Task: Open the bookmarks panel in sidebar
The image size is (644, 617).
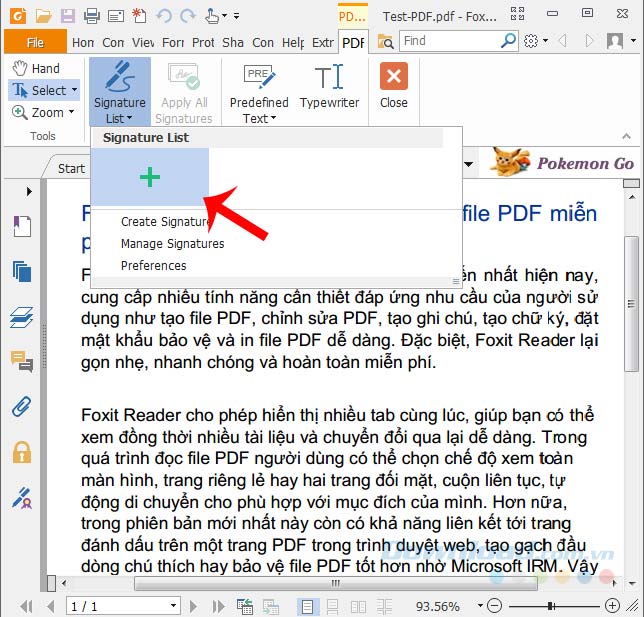Action: coord(22,226)
